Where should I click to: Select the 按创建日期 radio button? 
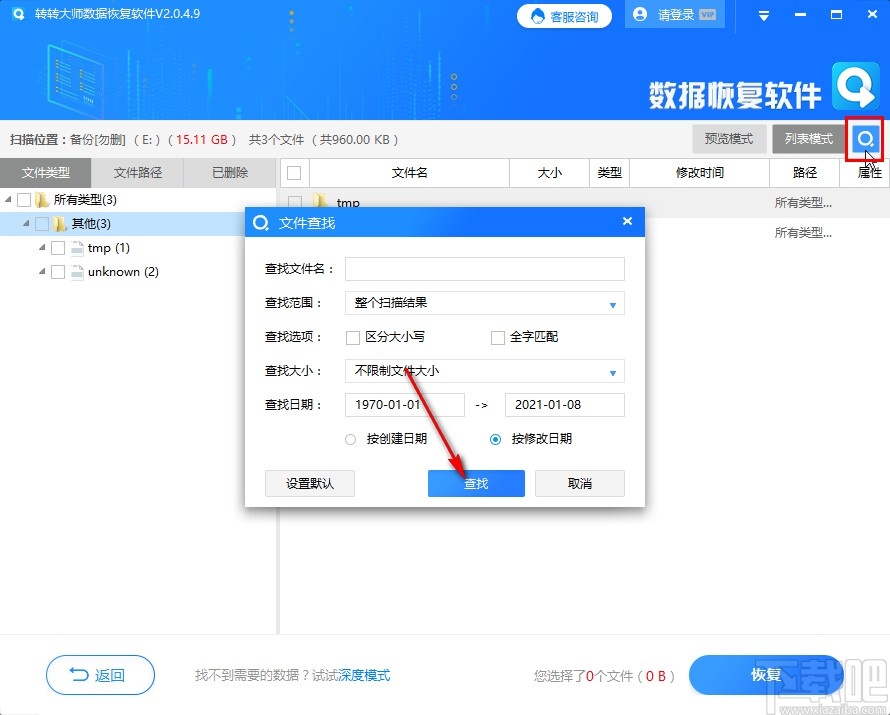pos(351,439)
